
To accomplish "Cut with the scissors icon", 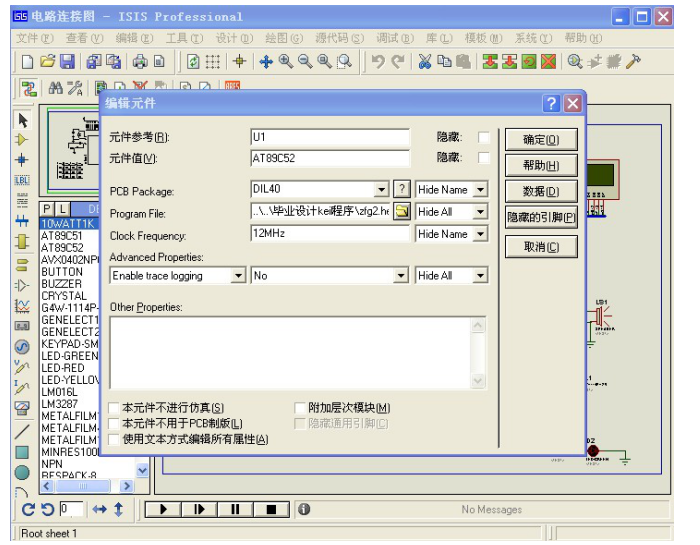I will [425, 61].
